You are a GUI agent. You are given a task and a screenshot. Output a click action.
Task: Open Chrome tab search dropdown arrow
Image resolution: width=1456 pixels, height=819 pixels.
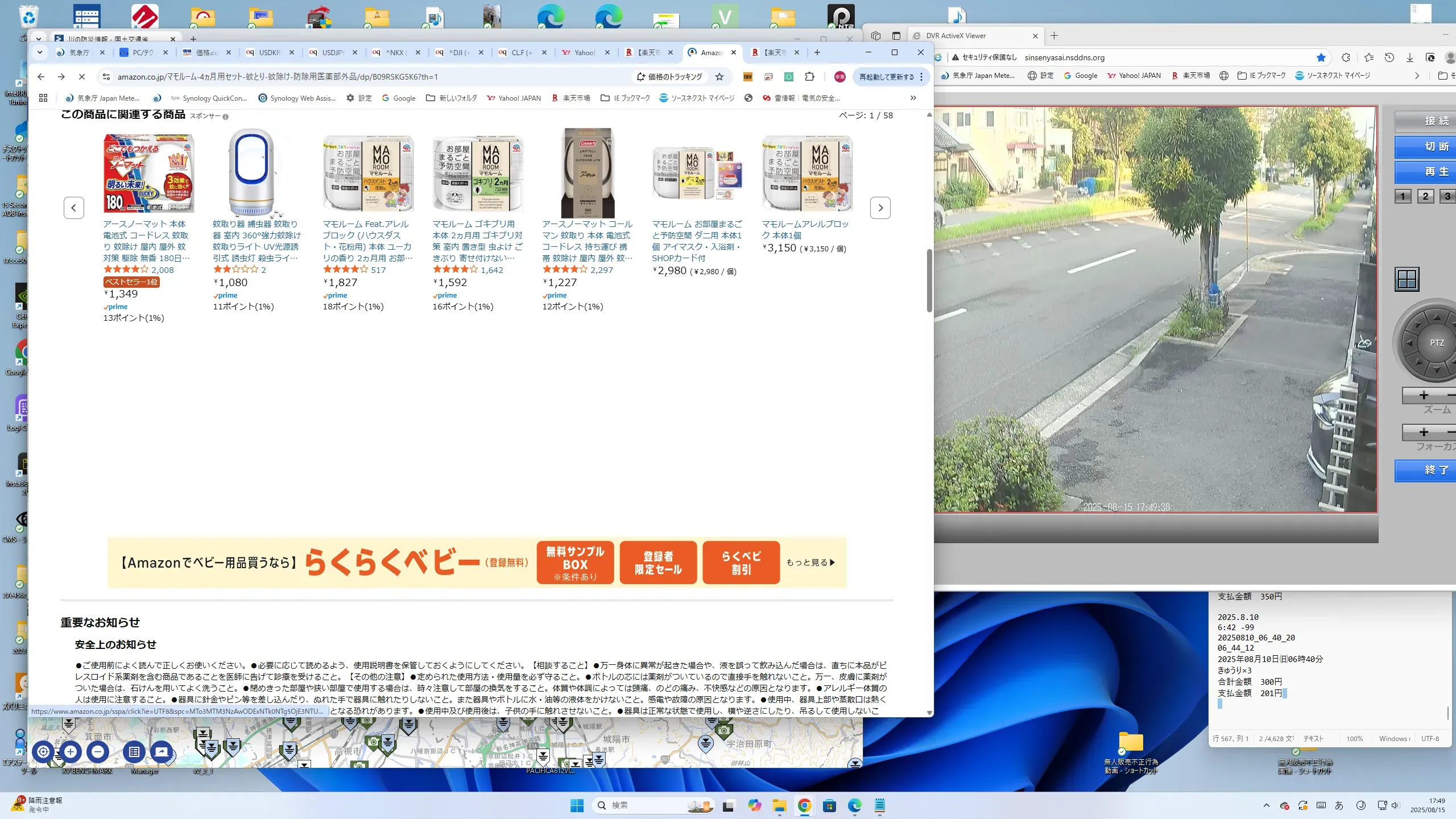[x=39, y=52]
